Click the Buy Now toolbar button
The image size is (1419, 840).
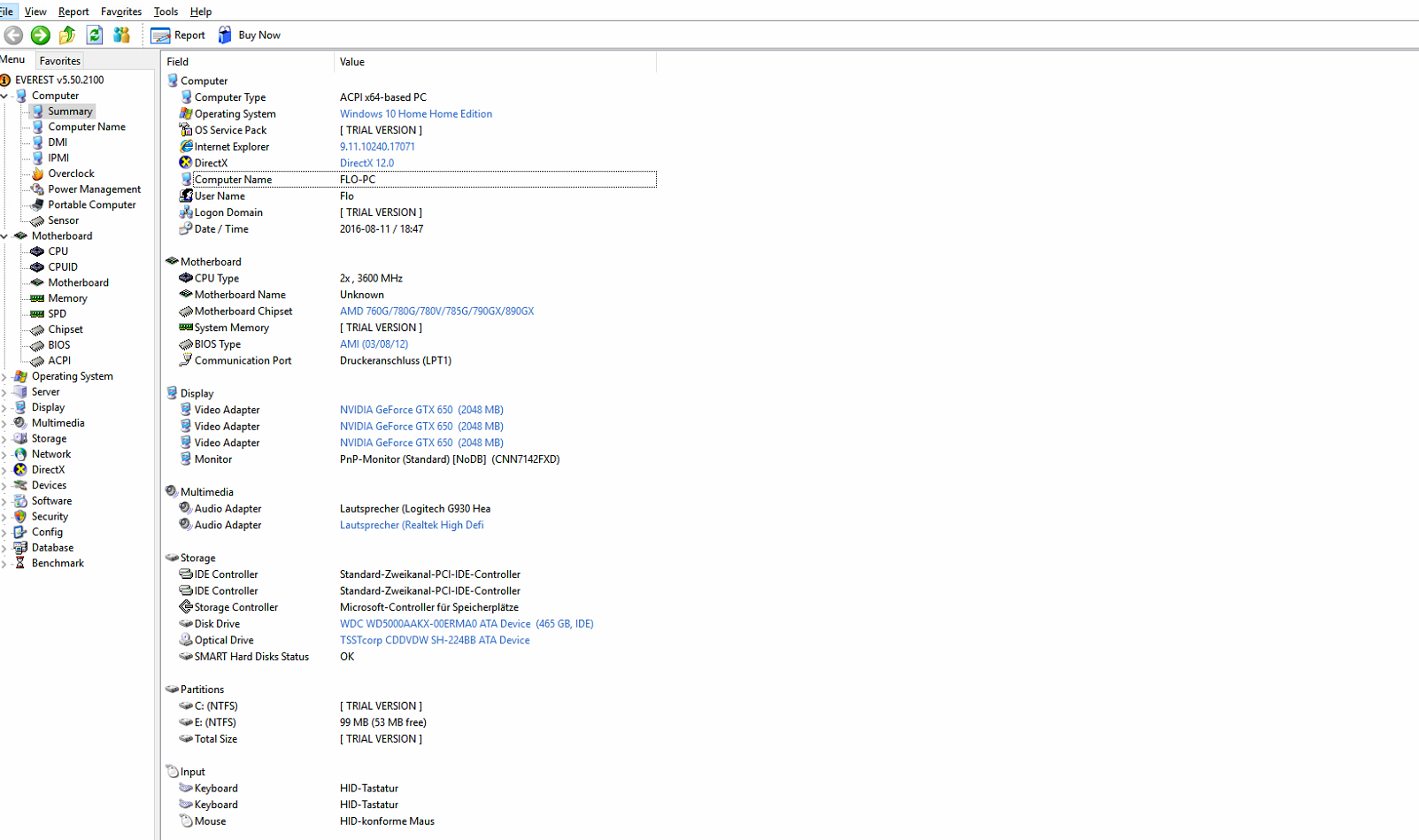[249, 35]
